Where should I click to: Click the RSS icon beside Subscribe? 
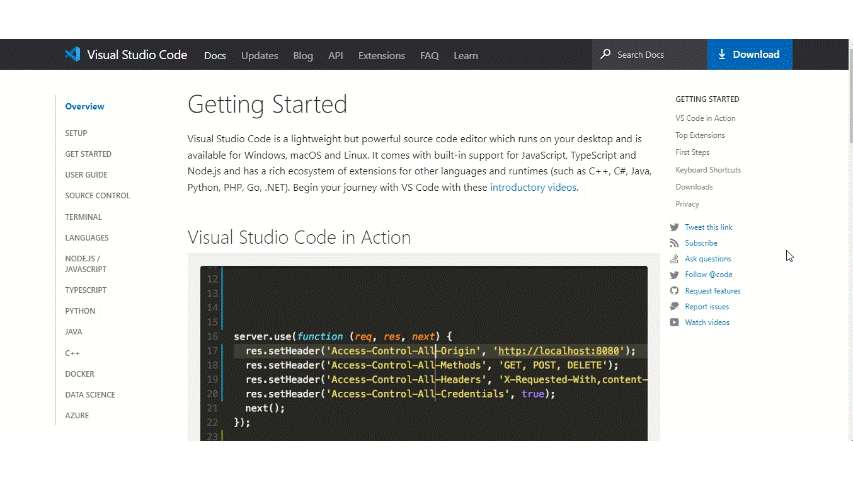pos(675,243)
